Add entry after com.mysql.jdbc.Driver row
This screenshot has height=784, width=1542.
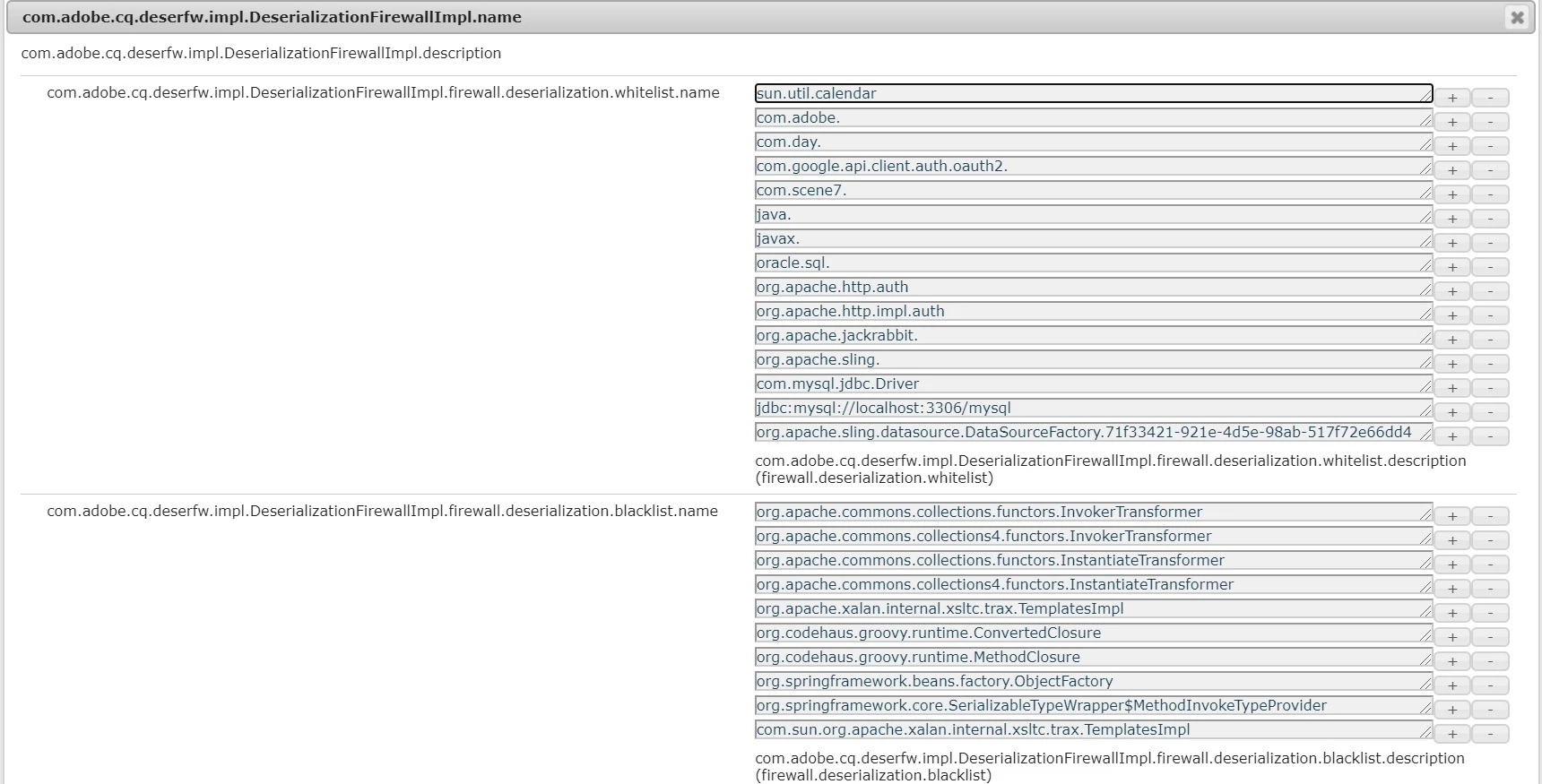tap(1452, 388)
